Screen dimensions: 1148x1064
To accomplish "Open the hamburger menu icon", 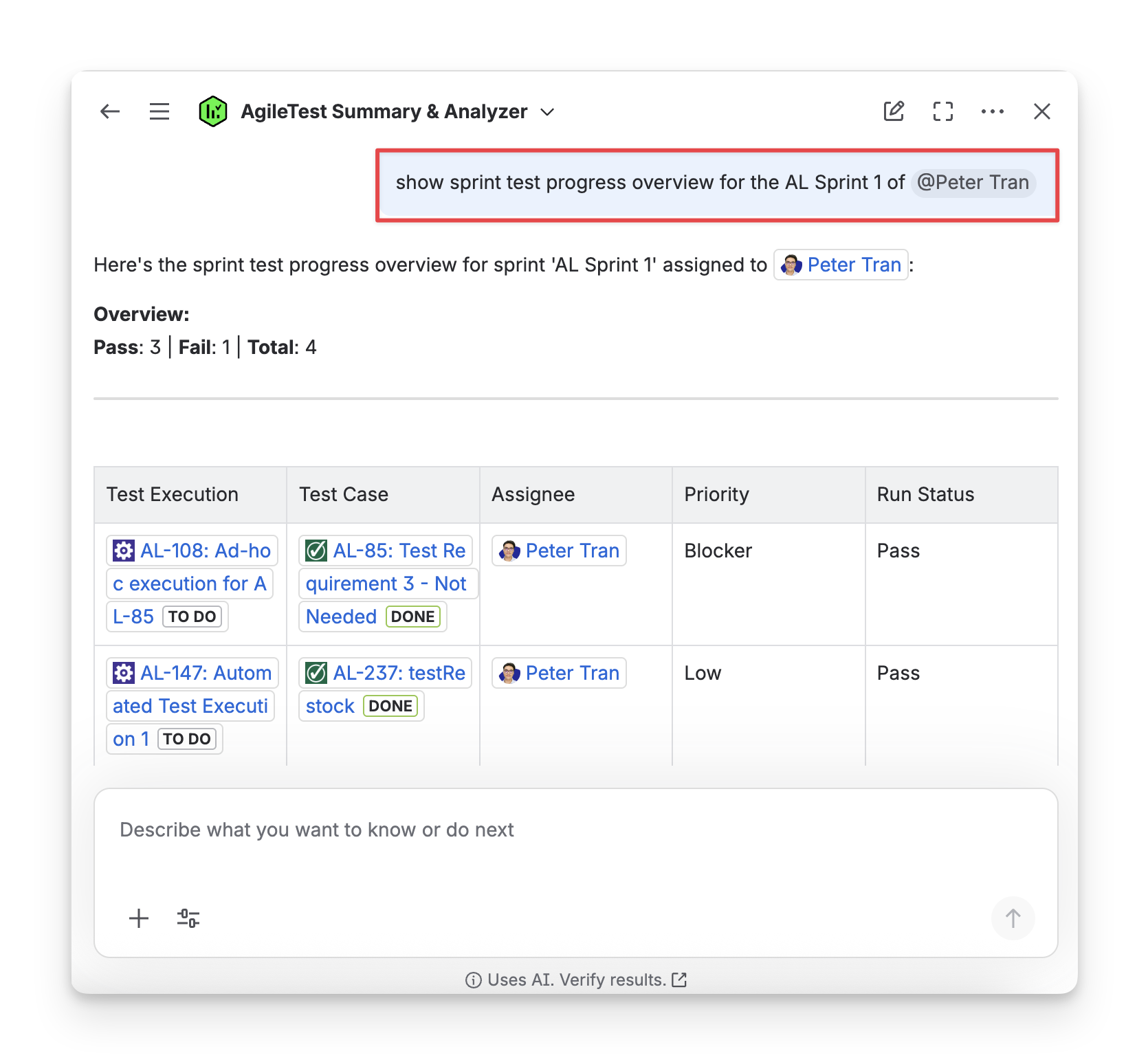I will [159, 111].
